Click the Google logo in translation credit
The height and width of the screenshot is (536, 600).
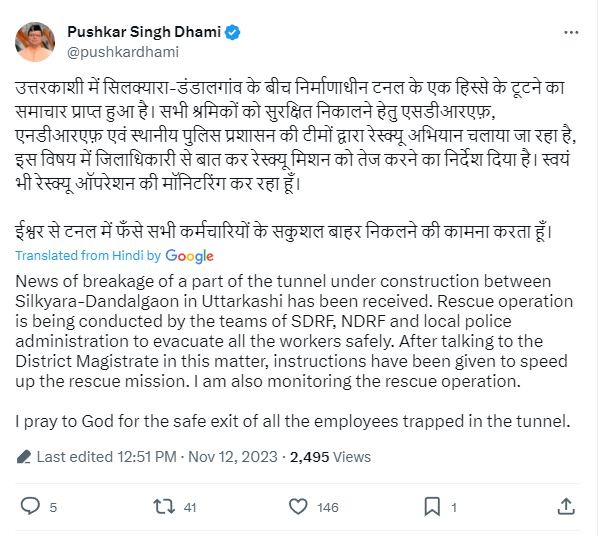tap(190, 256)
